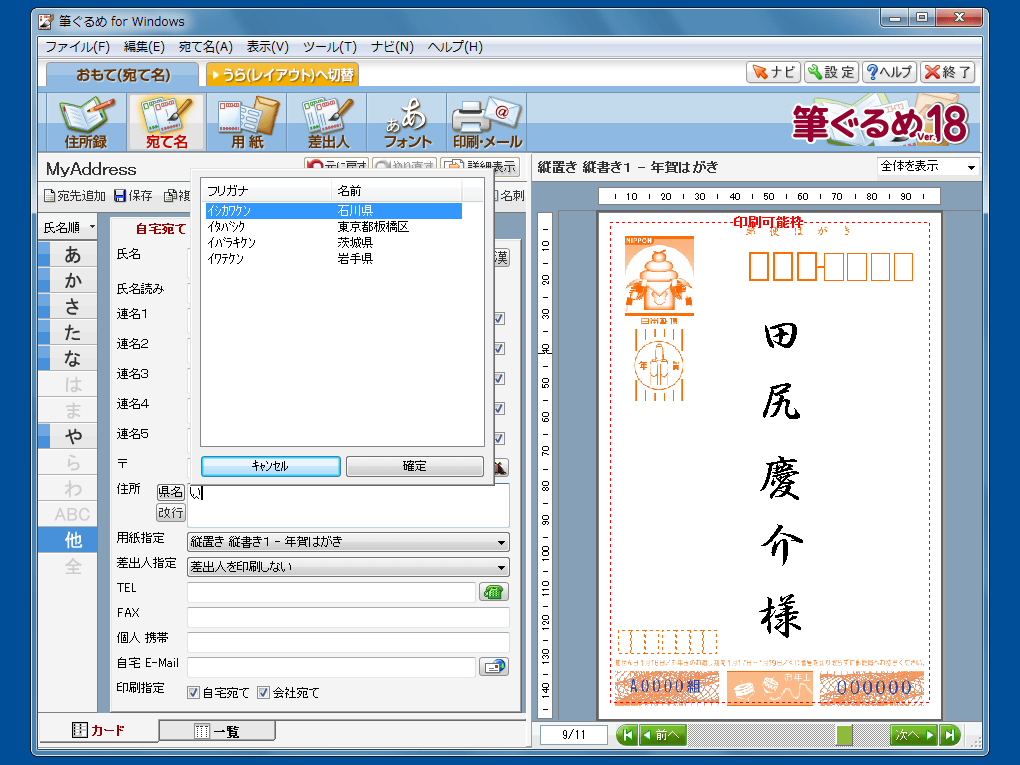Screen dimensions: 1020x765
Task: Toggle the checkbox on the 連名1 row
Action: pyautogui.click(x=499, y=319)
